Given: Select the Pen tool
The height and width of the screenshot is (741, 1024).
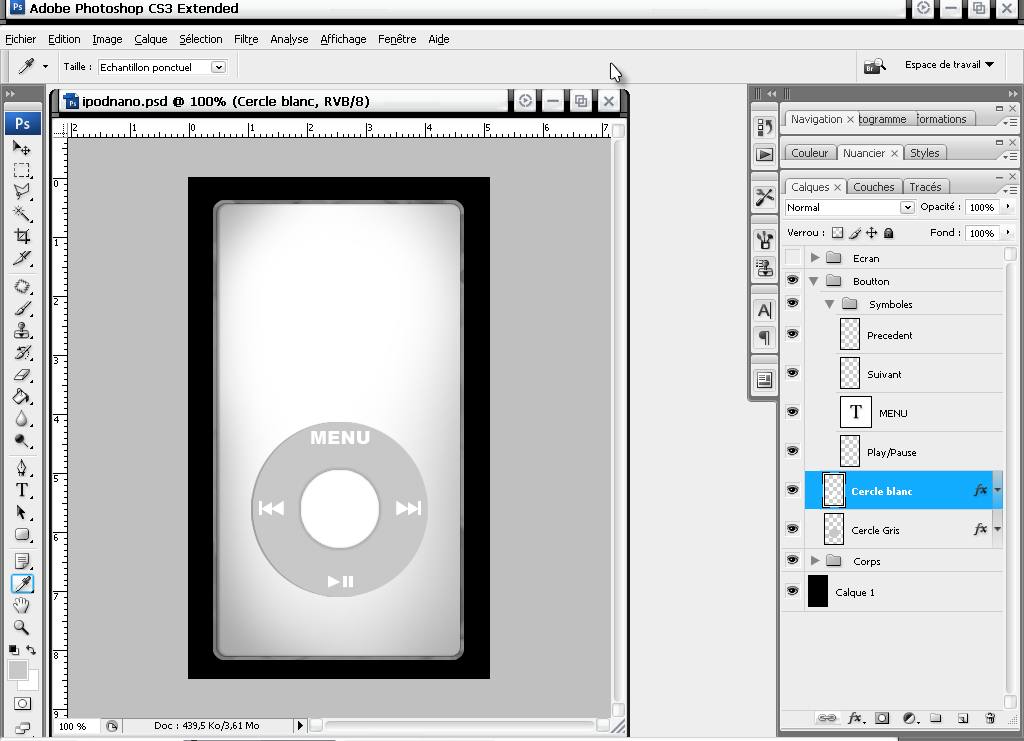Looking at the screenshot, I should pyautogui.click(x=22, y=468).
